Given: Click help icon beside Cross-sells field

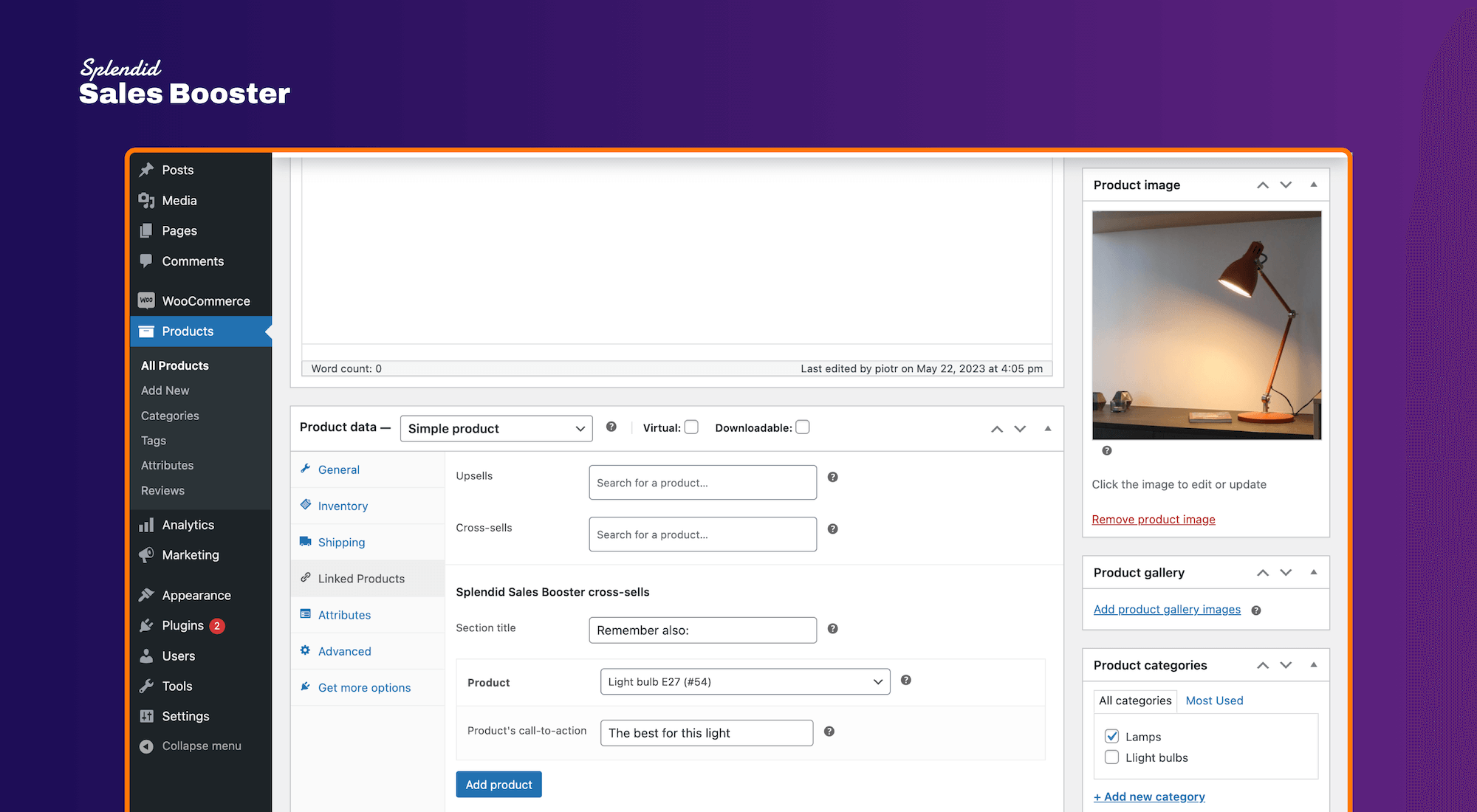Looking at the screenshot, I should pos(832,529).
